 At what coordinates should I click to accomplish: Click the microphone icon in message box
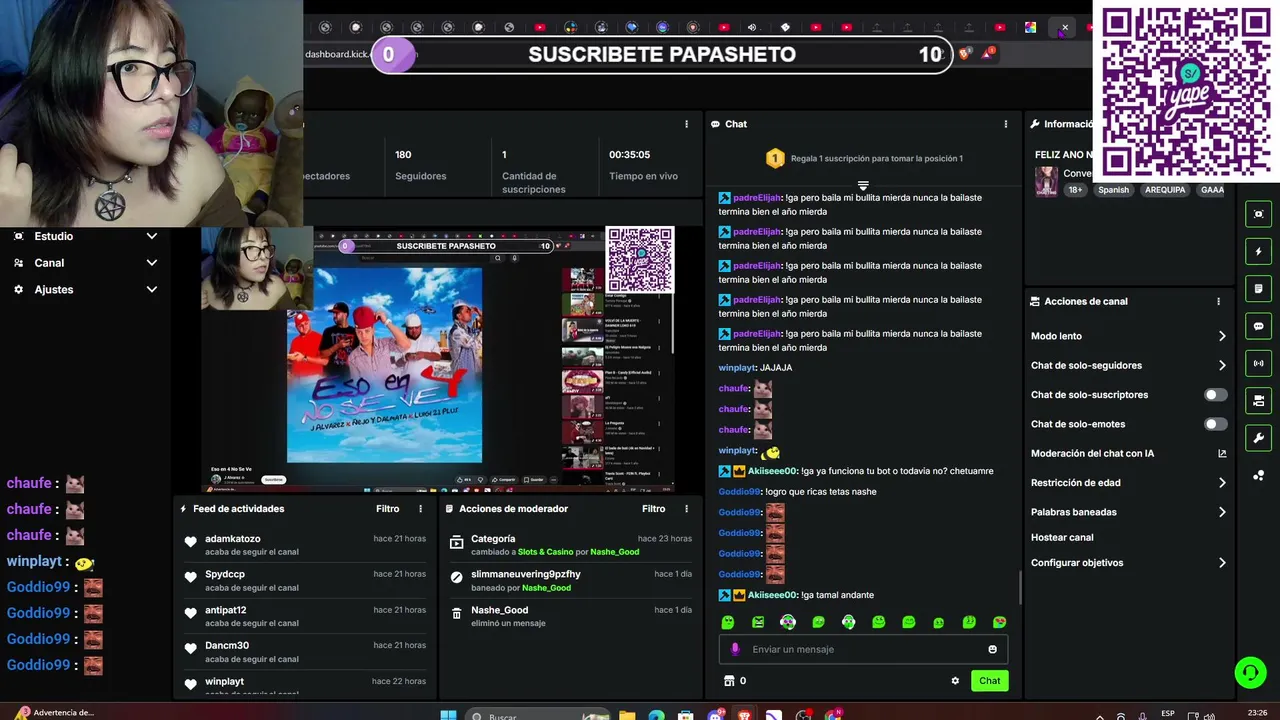[735, 649]
